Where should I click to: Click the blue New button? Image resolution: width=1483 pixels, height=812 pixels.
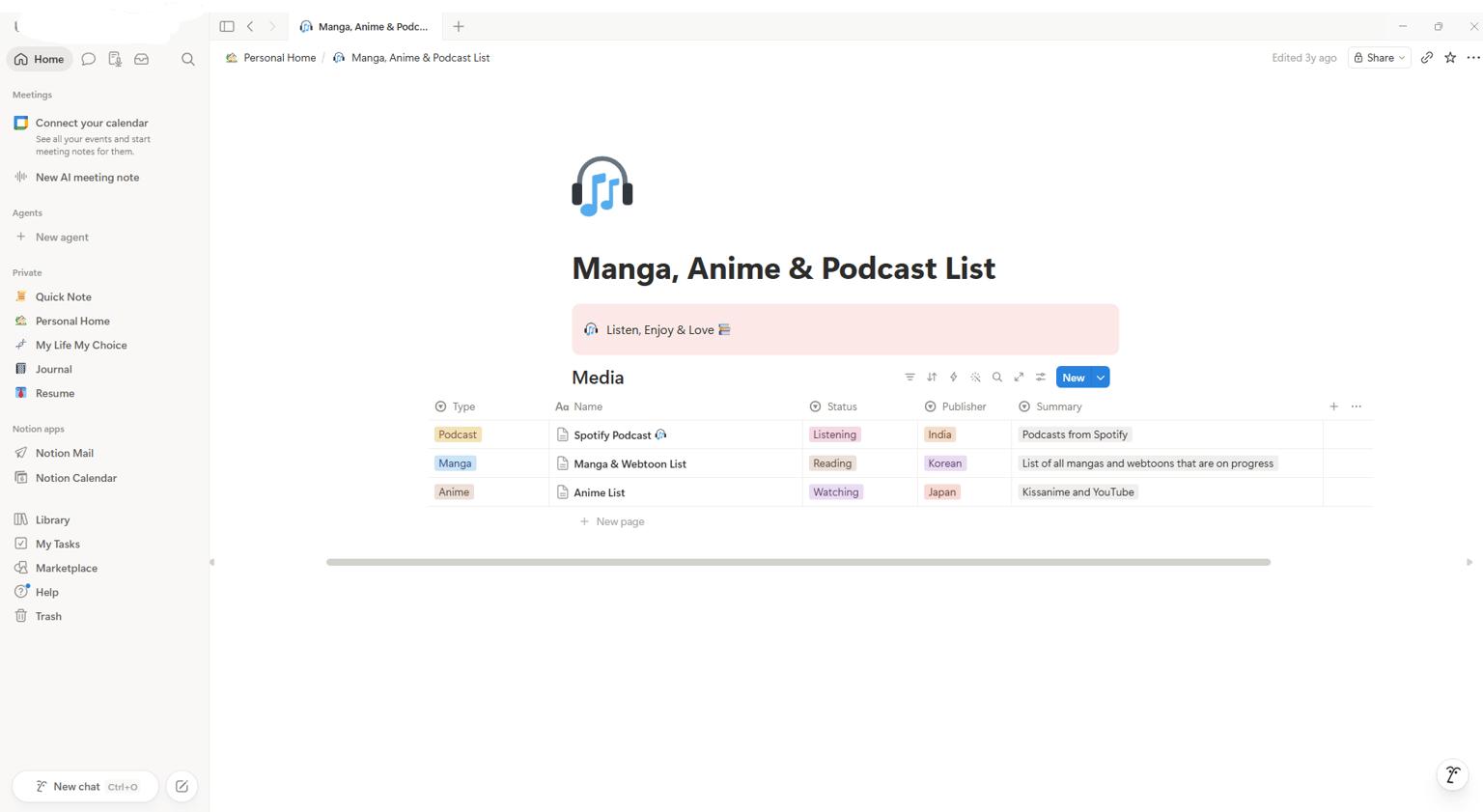click(1074, 378)
